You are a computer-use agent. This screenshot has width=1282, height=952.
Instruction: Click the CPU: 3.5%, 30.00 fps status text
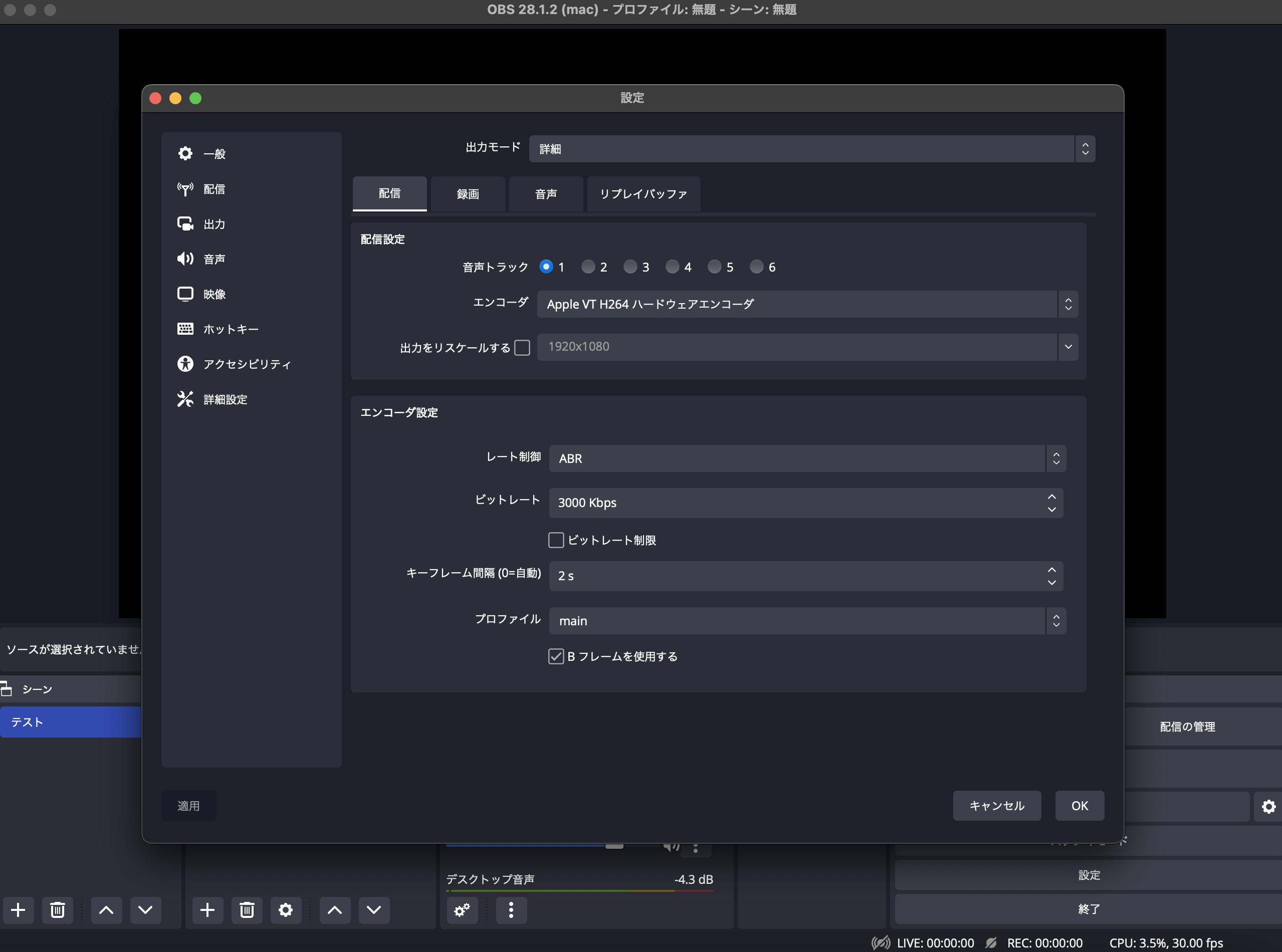(1166, 943)
